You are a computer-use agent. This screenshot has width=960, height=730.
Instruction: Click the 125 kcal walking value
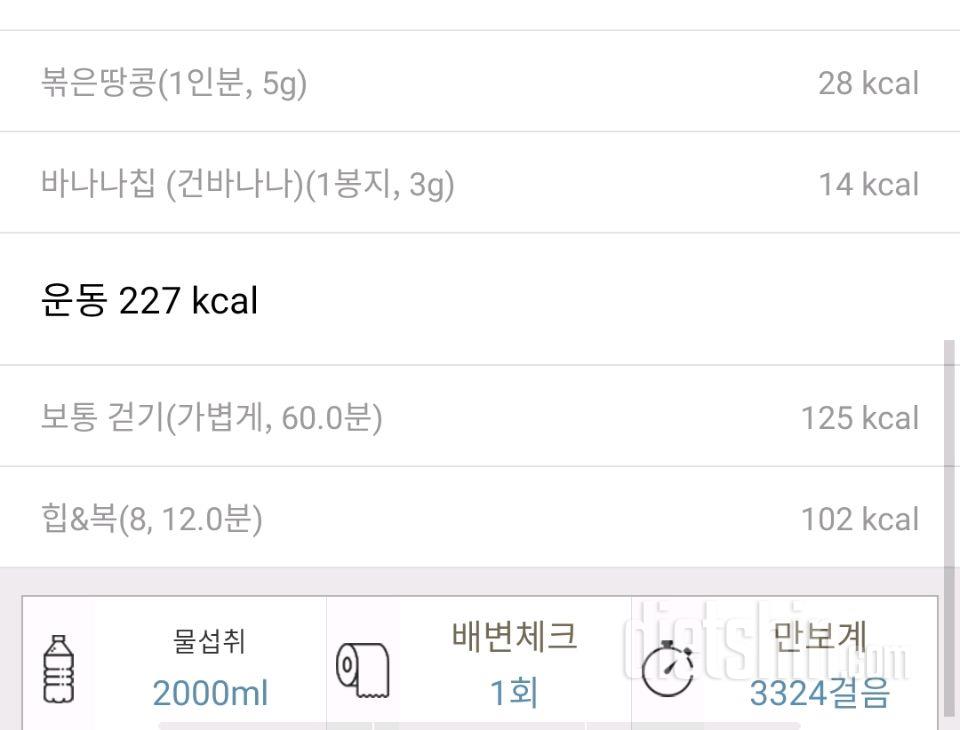tap(859, 418)
